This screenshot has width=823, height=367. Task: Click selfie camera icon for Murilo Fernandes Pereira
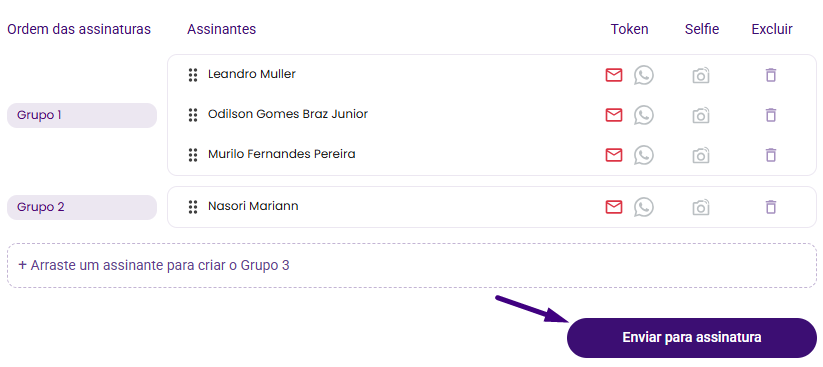701,155
